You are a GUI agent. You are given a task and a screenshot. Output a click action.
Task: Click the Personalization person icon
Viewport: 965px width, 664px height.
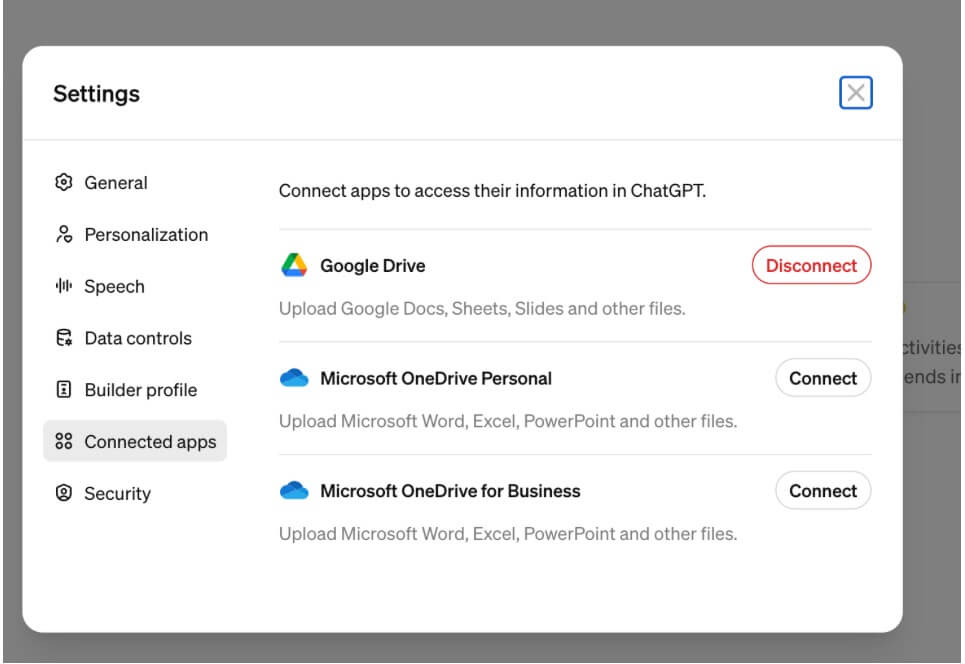63,234
